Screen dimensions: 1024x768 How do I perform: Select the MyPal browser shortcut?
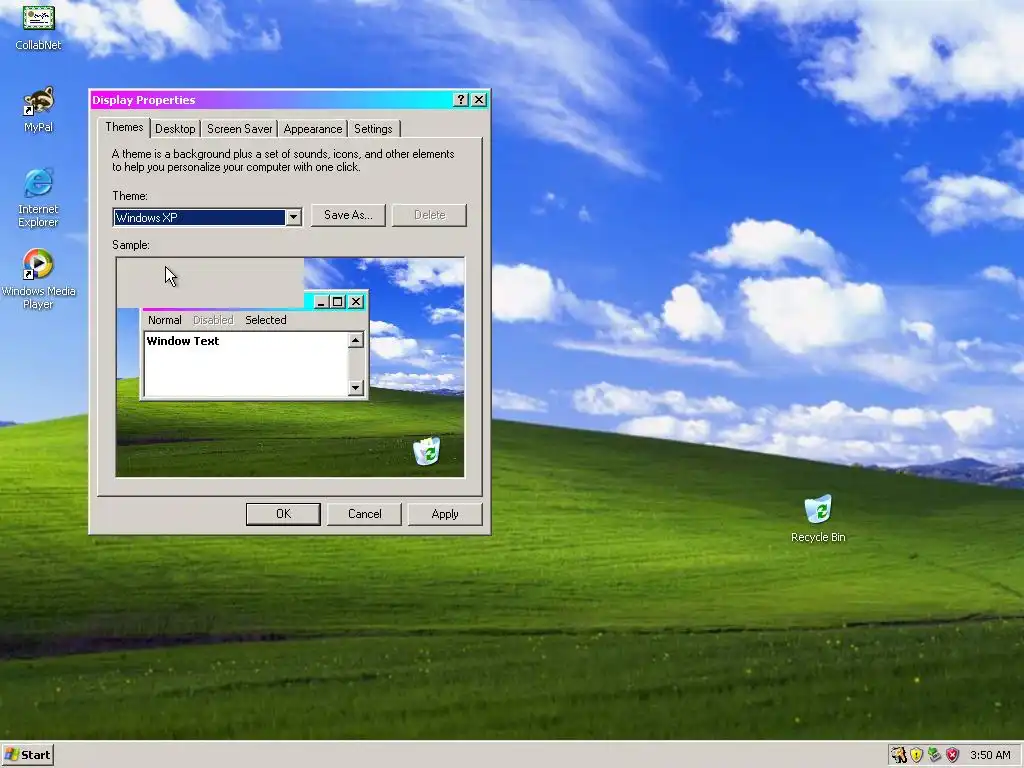[39, 109]
